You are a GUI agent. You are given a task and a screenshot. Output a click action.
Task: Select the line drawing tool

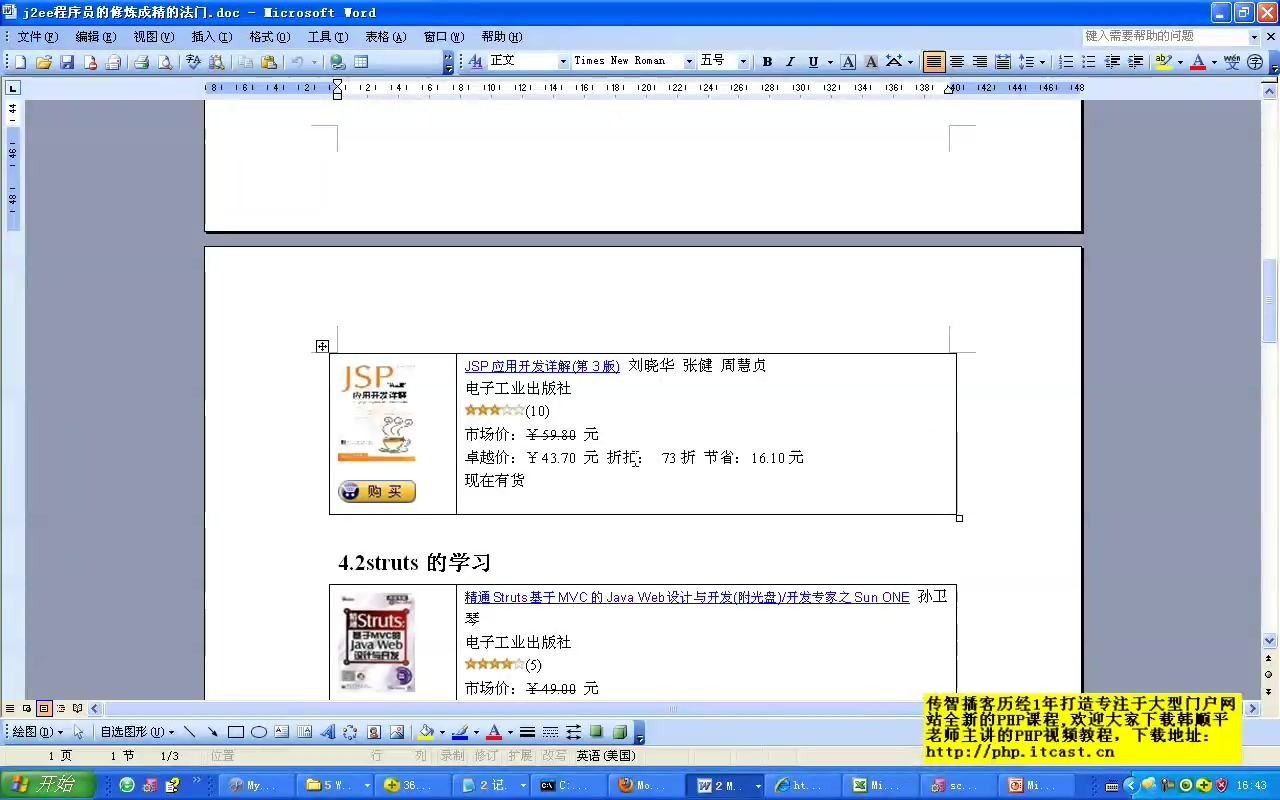pyautogui.click(x=189, y=732)
